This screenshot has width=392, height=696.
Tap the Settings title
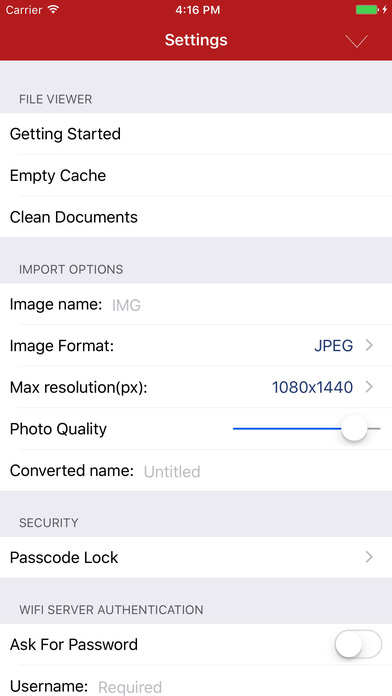pyautogui.click(x=196, y=40)
